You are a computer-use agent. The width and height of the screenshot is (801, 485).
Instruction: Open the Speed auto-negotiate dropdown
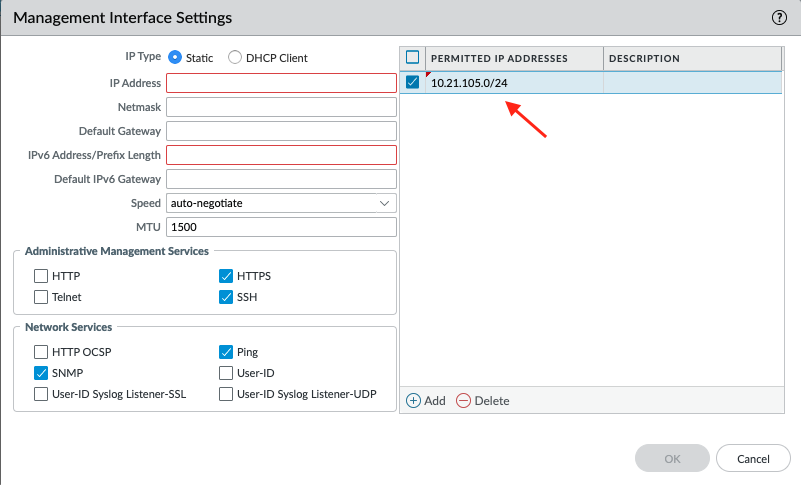point(281,203)
